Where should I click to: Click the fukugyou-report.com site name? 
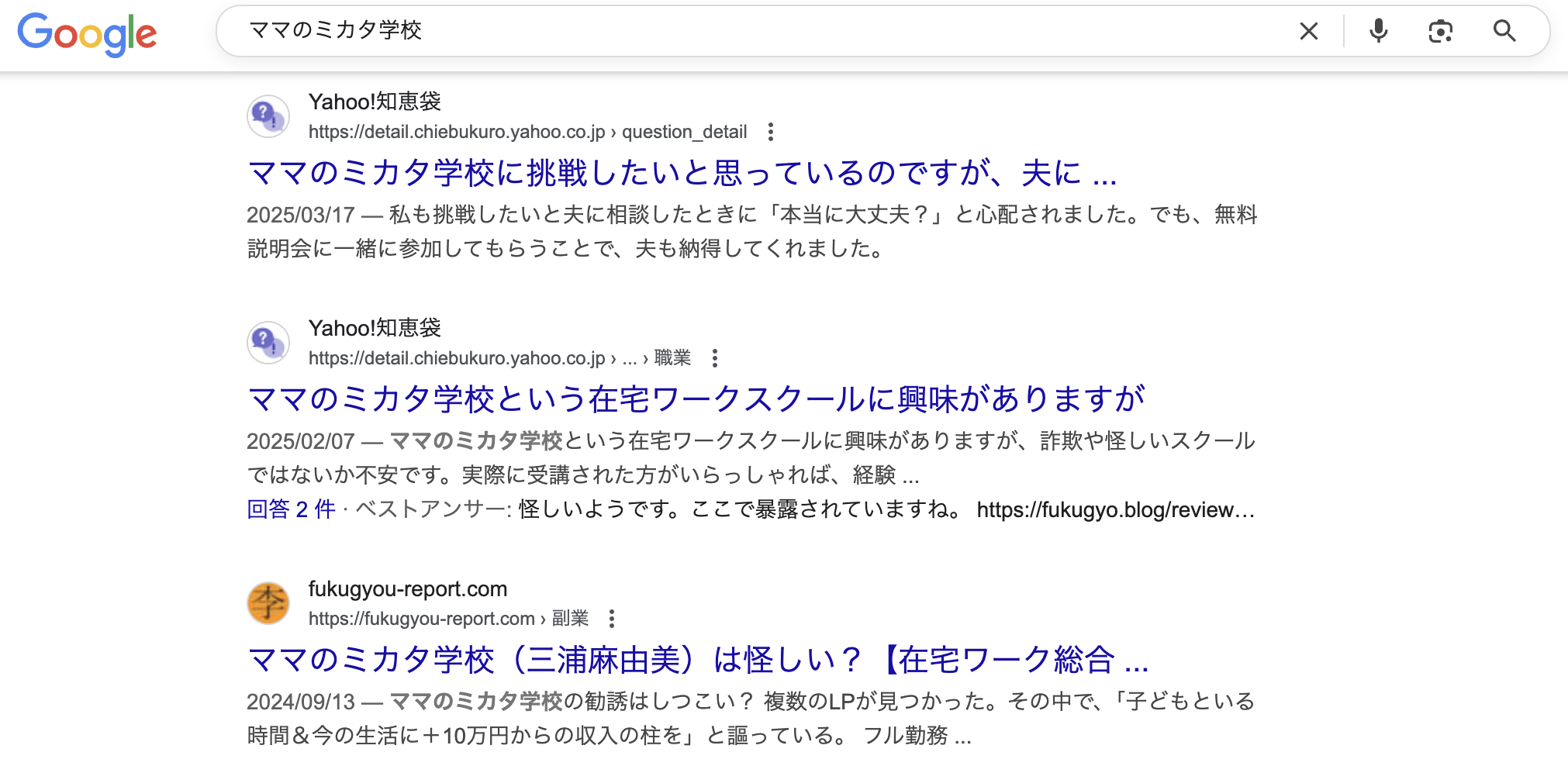tap(408, 589)
